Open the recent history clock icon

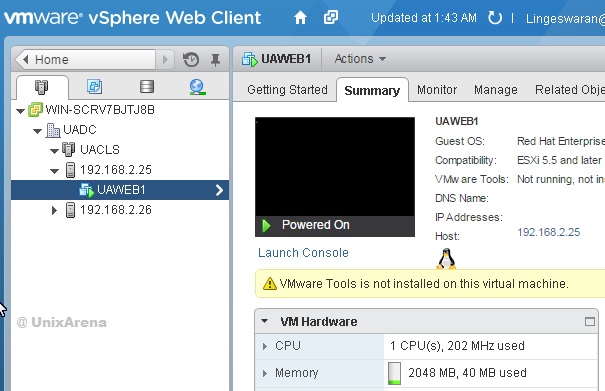tap(191, 59)
